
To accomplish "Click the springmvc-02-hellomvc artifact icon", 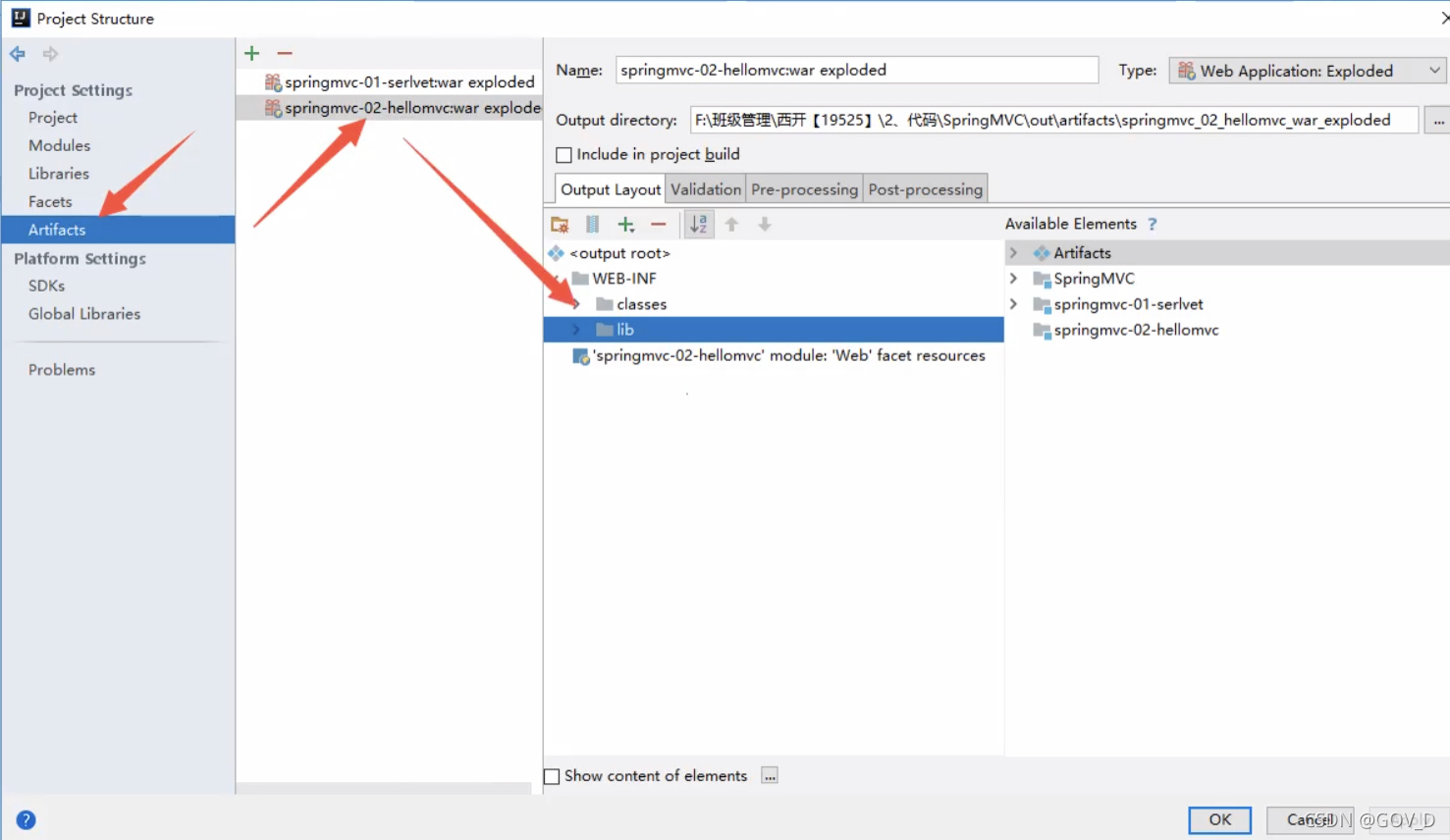I will coord(273,108).
